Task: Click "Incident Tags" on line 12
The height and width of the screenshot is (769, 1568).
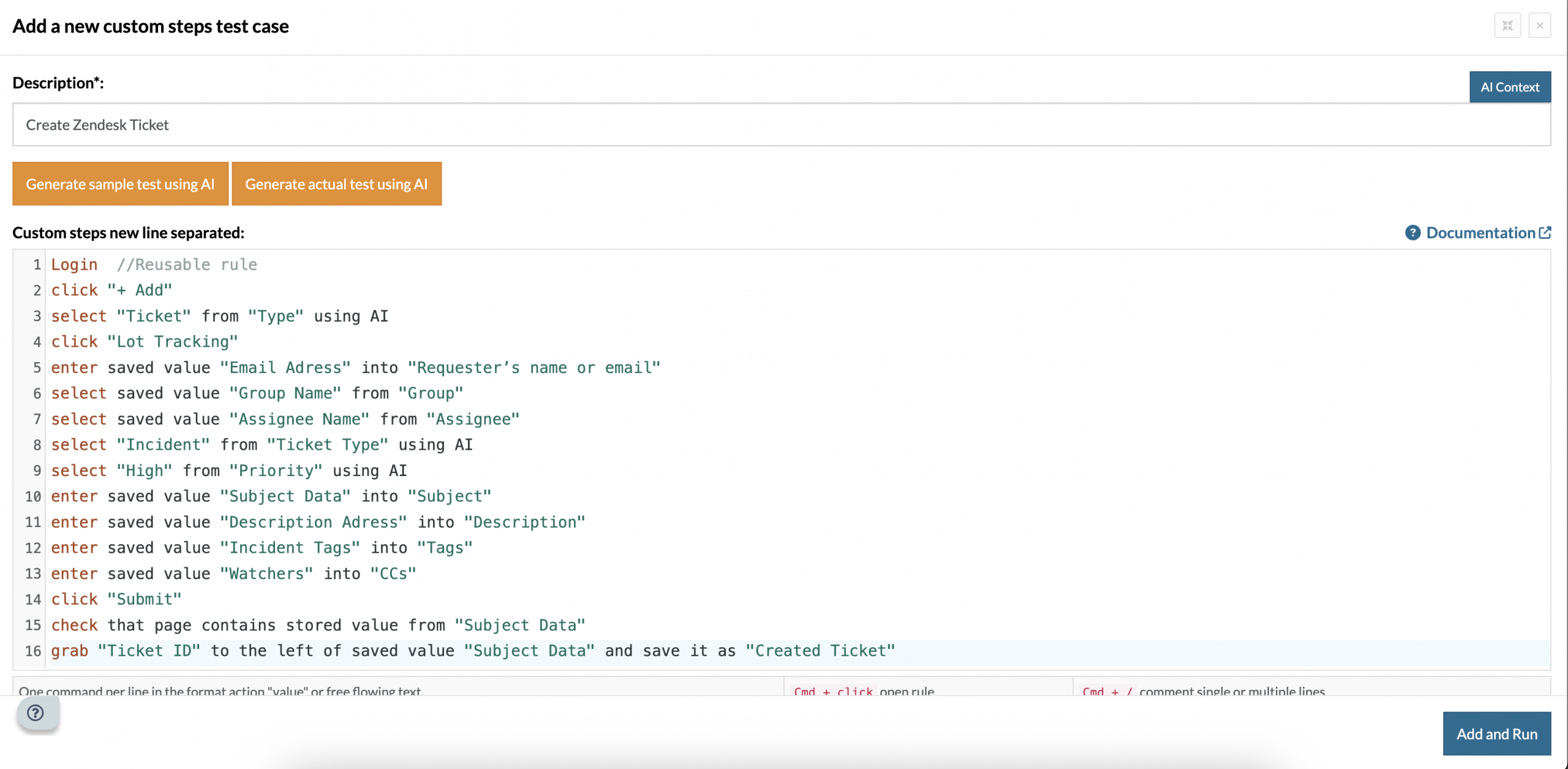Action: (x=290, y=548)
